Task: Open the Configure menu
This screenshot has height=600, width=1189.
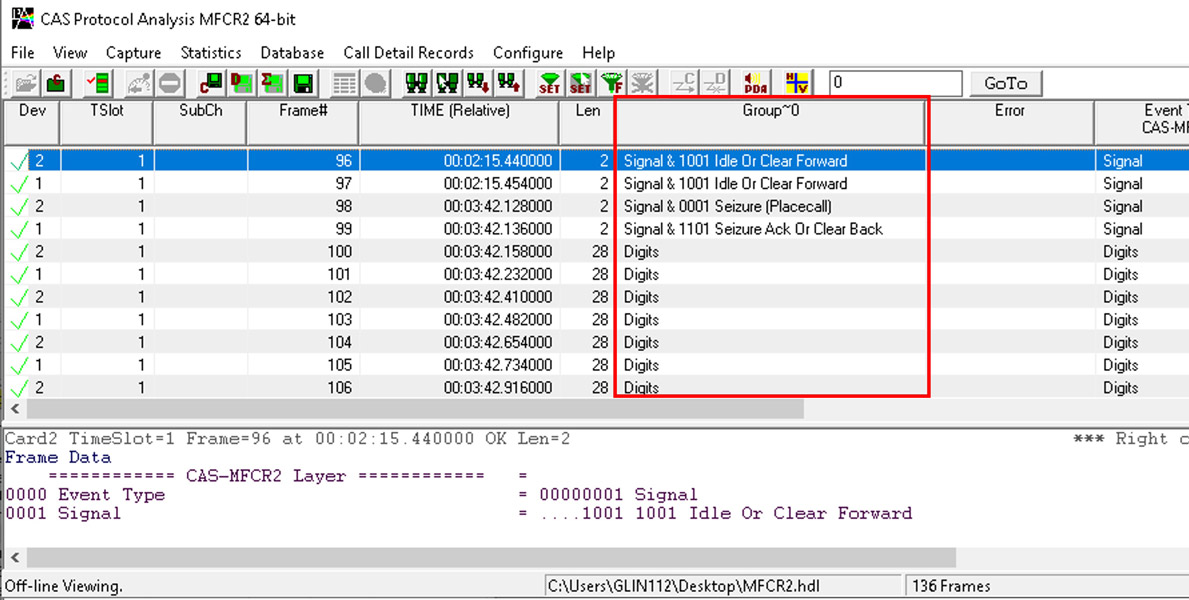Action: 528,53
